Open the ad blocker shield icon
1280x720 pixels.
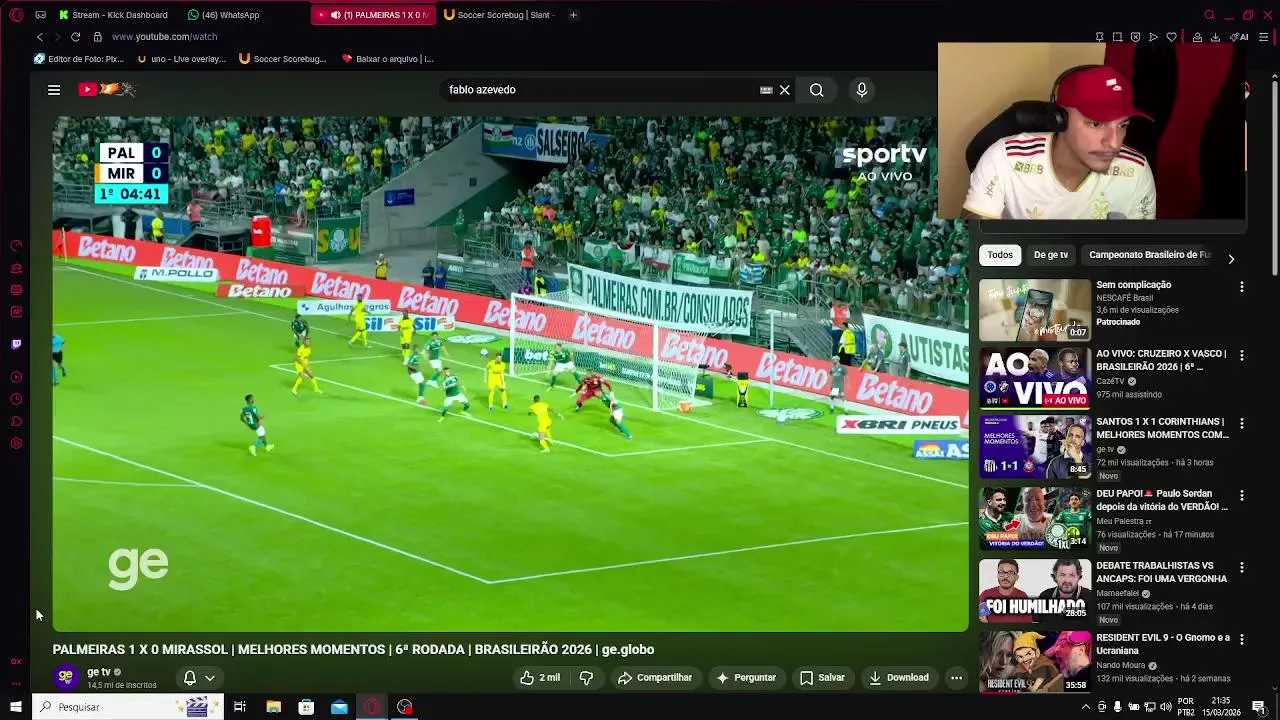pos(1135,37)
